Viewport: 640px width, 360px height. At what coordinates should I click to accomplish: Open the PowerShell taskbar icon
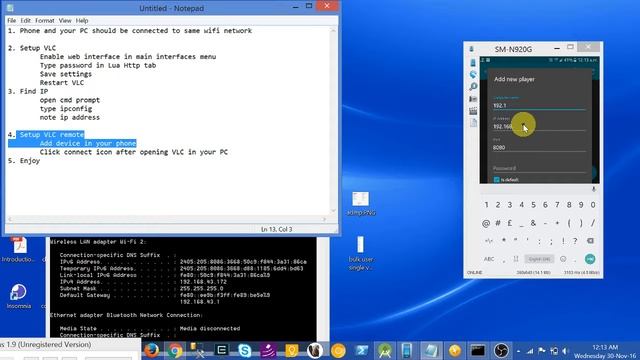click(361, 351)
